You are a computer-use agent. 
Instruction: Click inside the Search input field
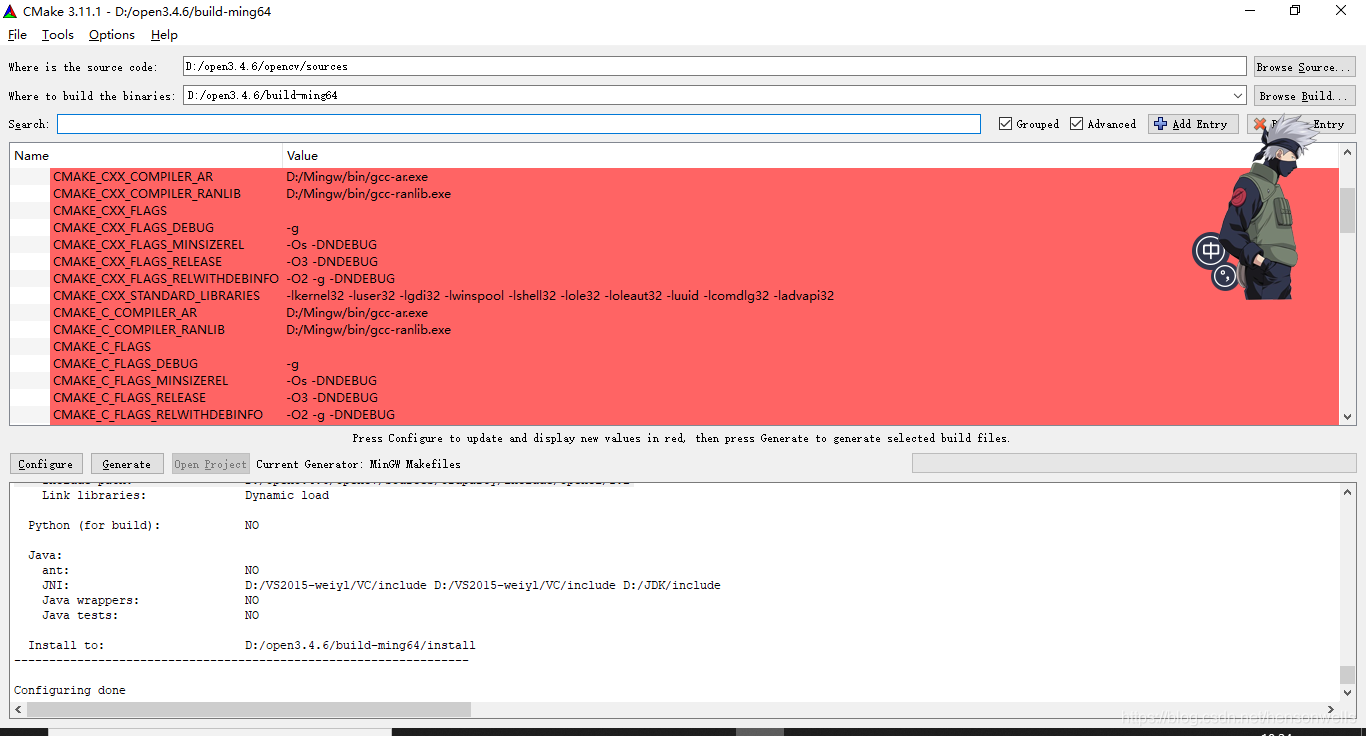[500, 123]
